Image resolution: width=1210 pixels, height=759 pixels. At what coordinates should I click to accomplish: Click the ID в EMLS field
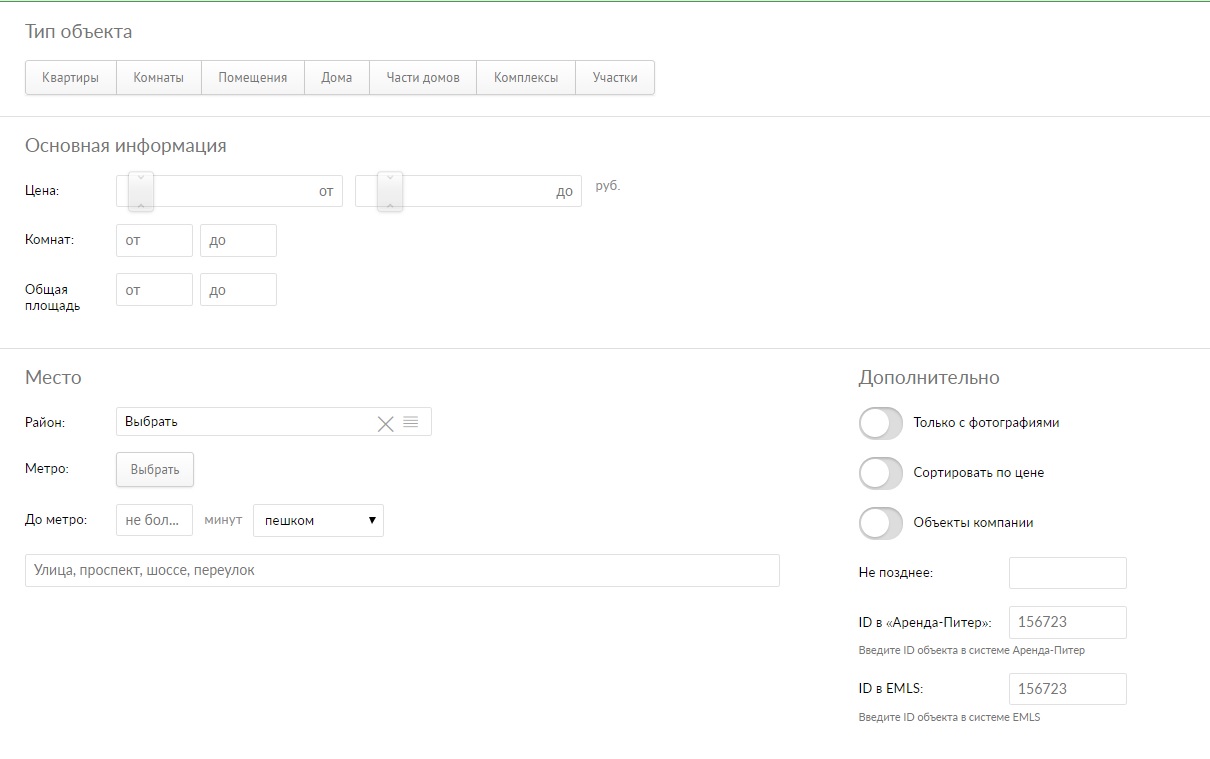pos(1068,689)
